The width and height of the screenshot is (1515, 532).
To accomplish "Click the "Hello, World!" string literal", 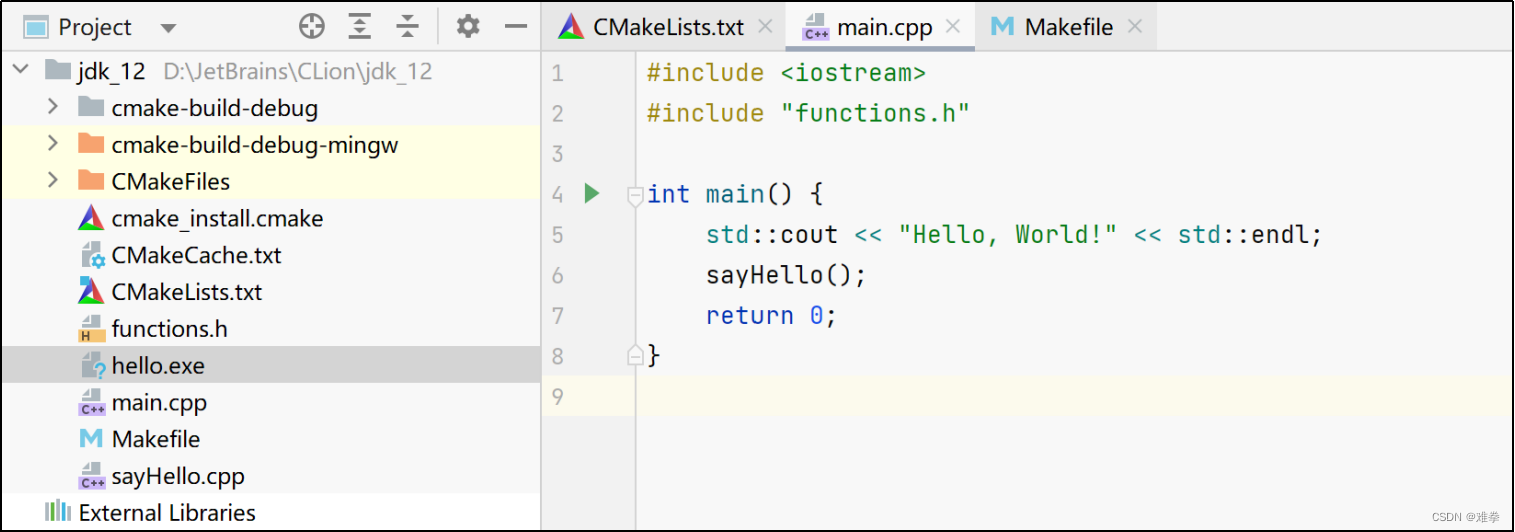I will click(x=1008, y=234).
